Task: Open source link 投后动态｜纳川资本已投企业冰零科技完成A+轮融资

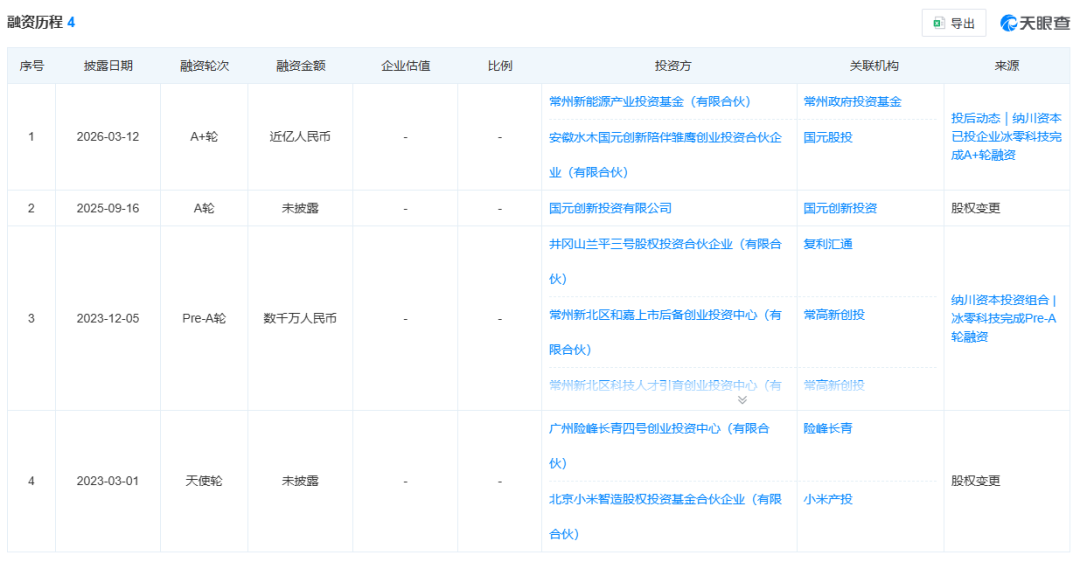Action: (1006, 137)
